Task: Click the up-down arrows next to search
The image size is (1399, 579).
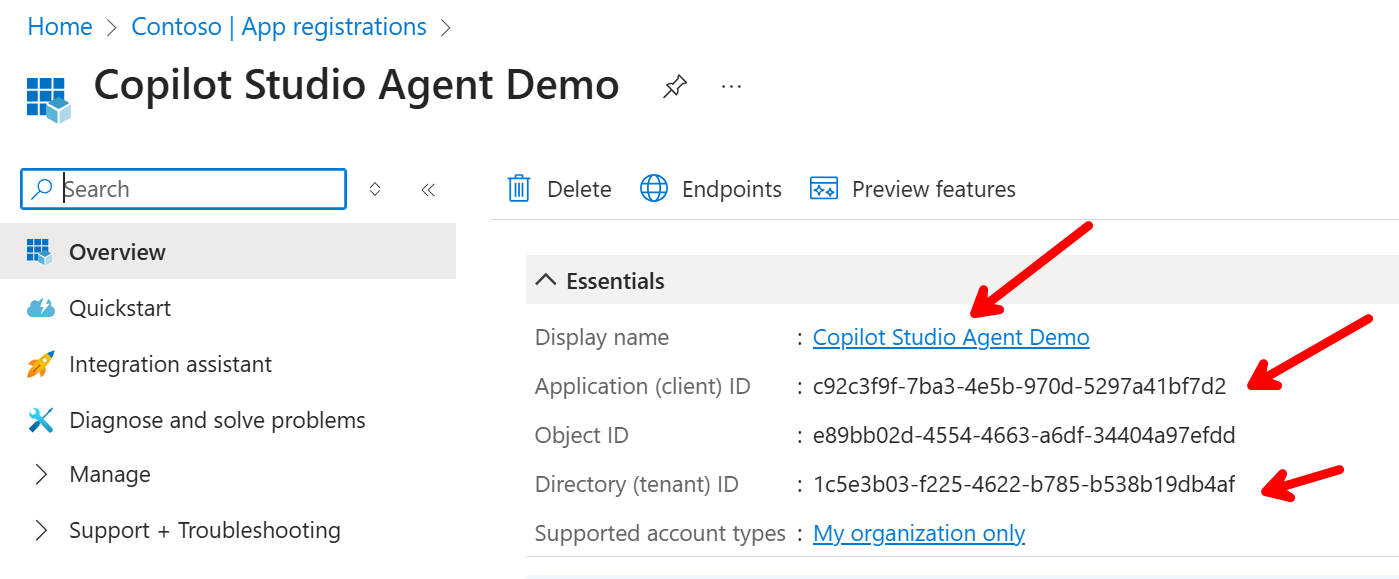Action: coord(375,189)
